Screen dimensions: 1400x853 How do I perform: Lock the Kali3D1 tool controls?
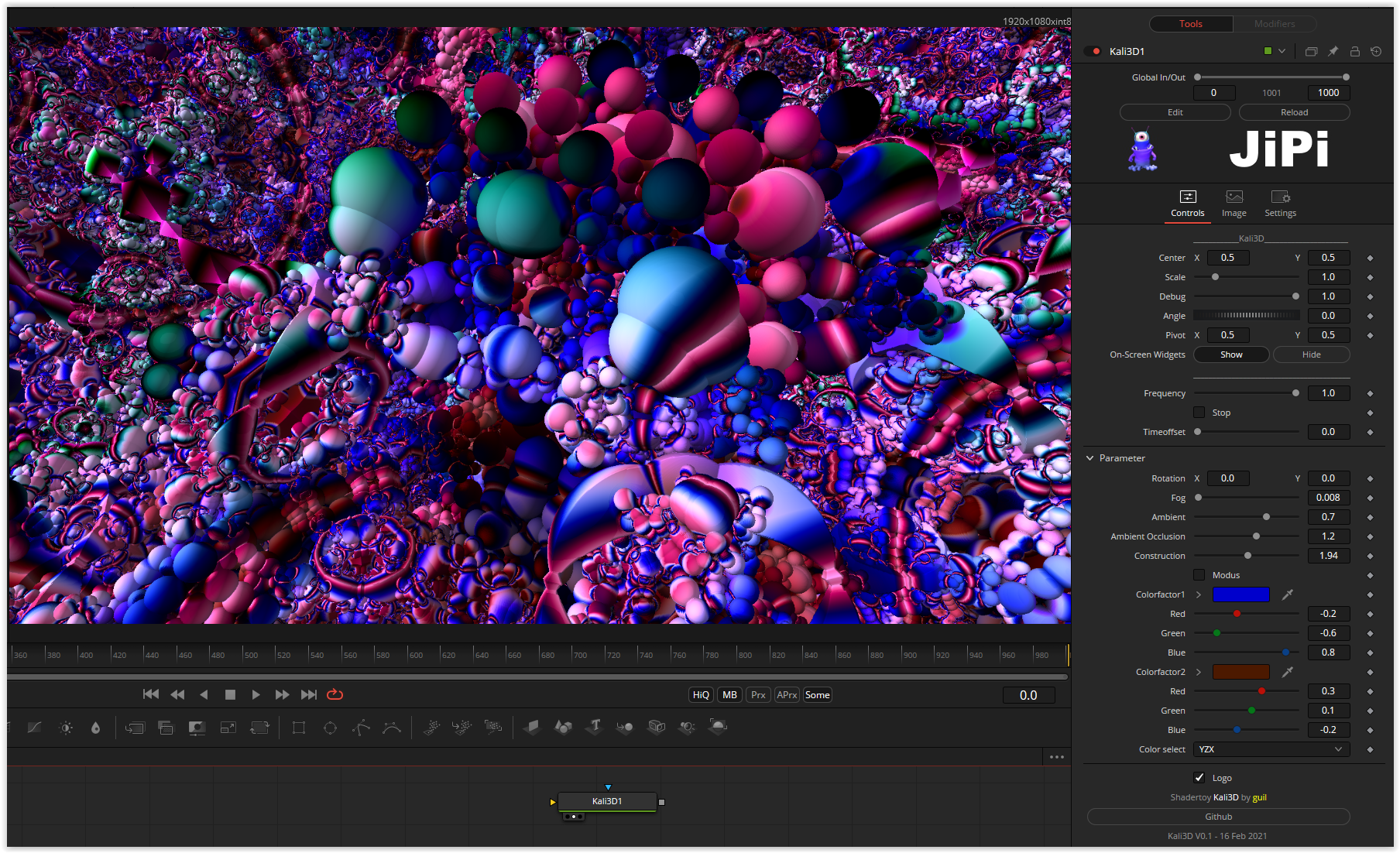[1354, 51]
